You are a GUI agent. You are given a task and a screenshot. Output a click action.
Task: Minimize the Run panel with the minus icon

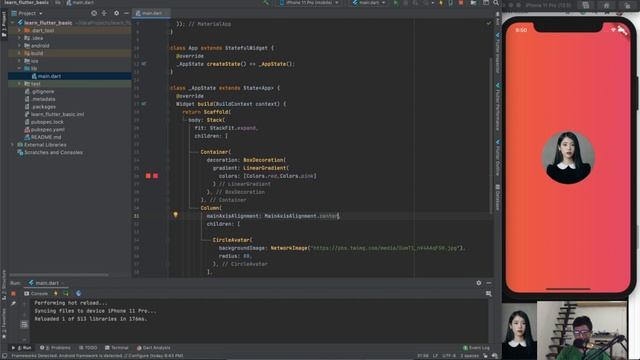pyautogui.click(x=489, y=283)
